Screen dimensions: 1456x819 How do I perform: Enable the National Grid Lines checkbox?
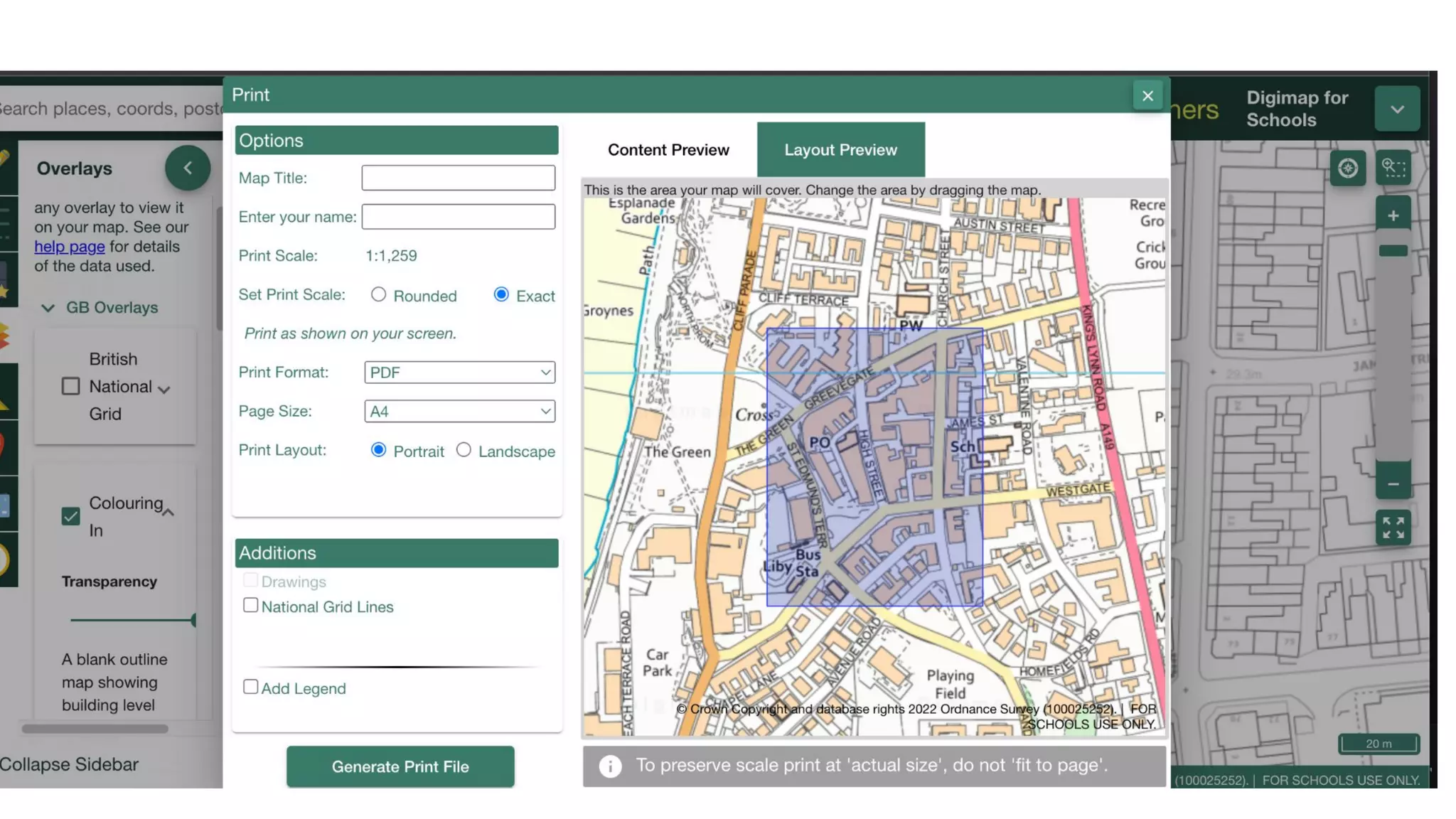pyautogui.click(x=250, y=606)
